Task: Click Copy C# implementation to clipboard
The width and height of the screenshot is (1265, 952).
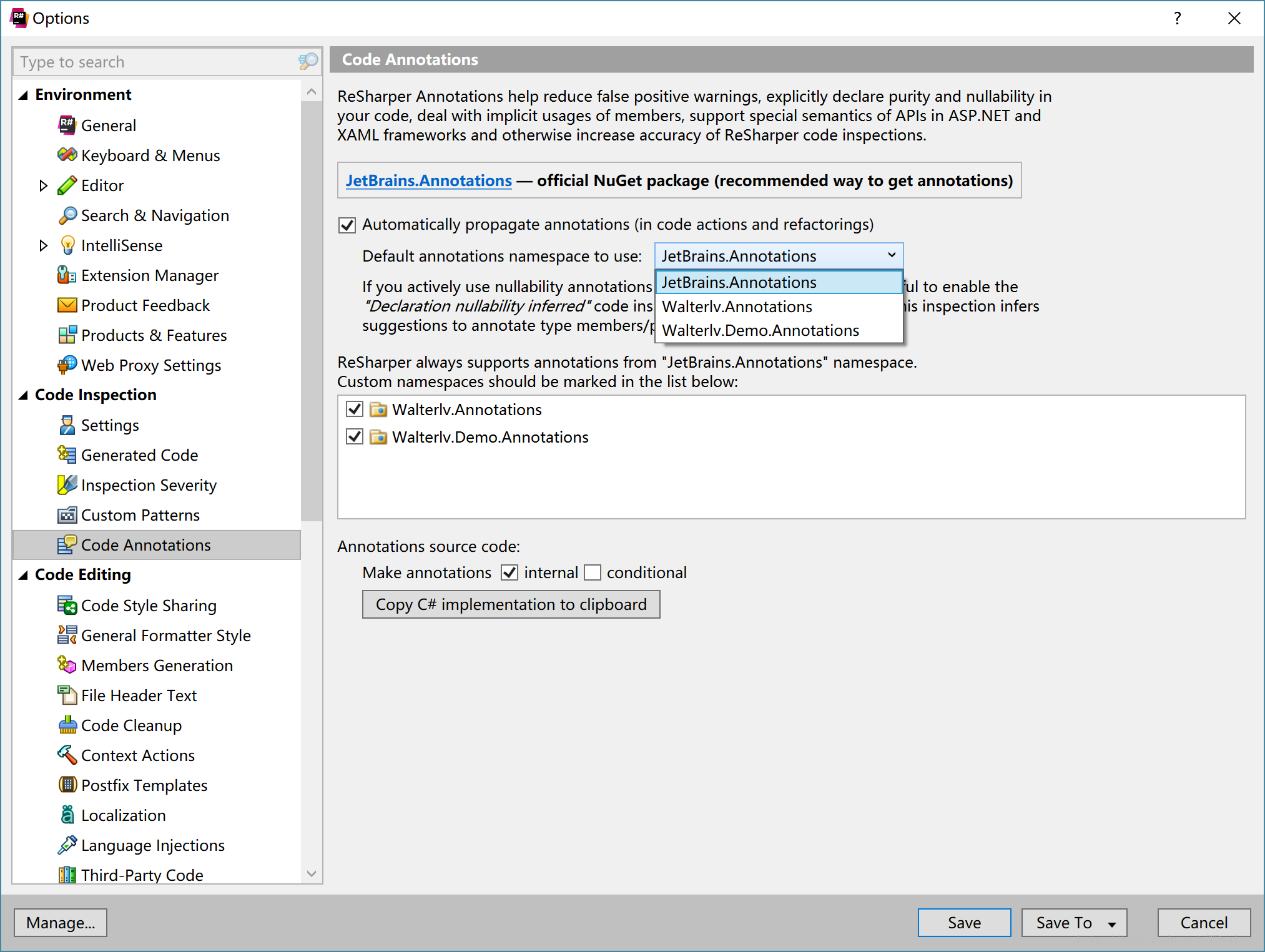Action: point(511,604)
